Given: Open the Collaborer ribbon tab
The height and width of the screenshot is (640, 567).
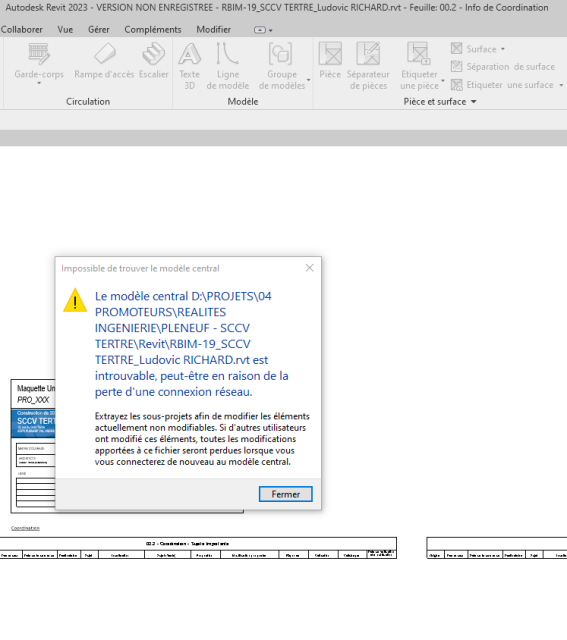Looking at the screenshot, I should tap(21, 29).
